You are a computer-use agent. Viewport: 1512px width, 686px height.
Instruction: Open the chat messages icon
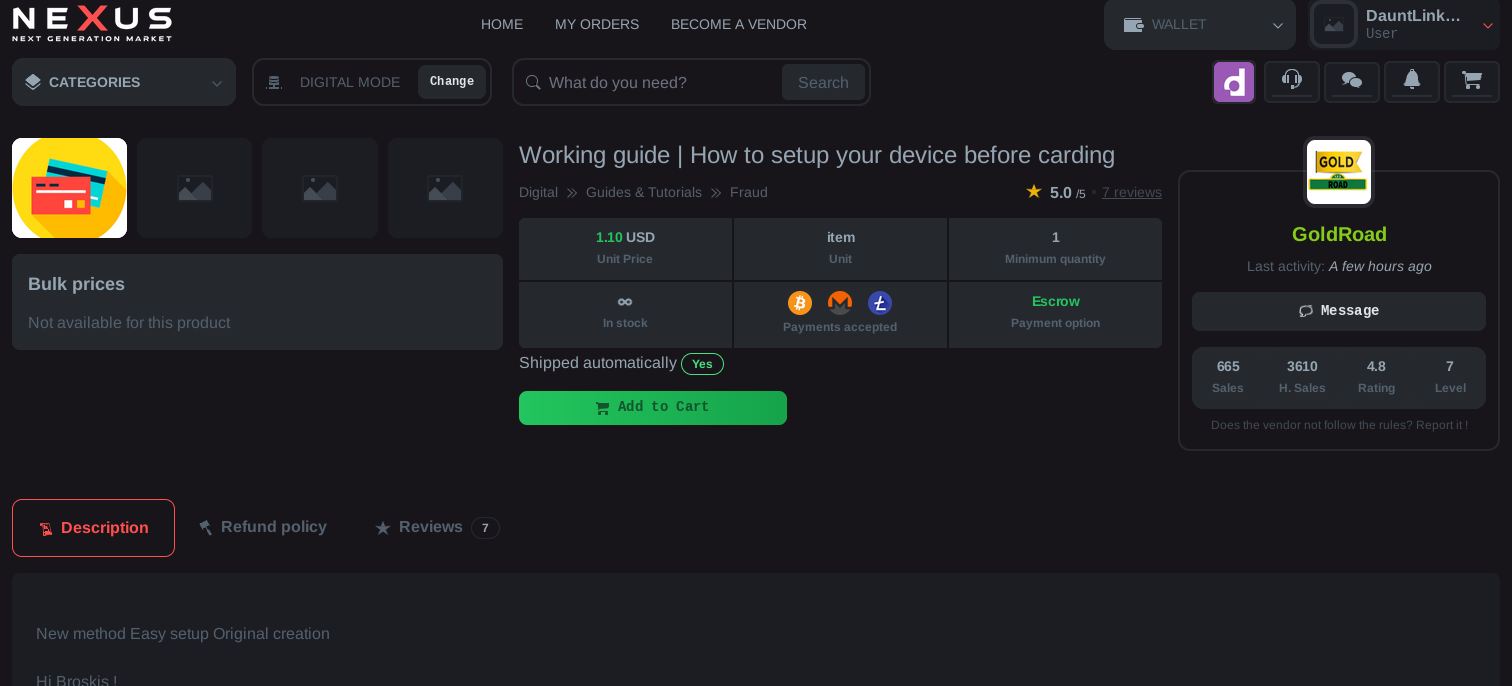pos(1352,82)
